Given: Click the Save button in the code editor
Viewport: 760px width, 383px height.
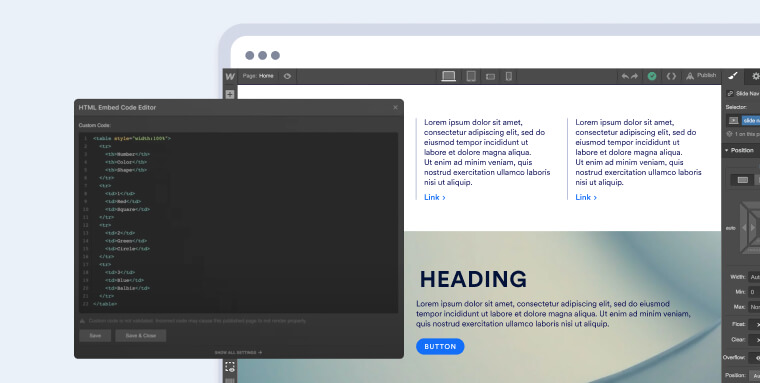Looking at the screenshot, I should click(95, 335).
